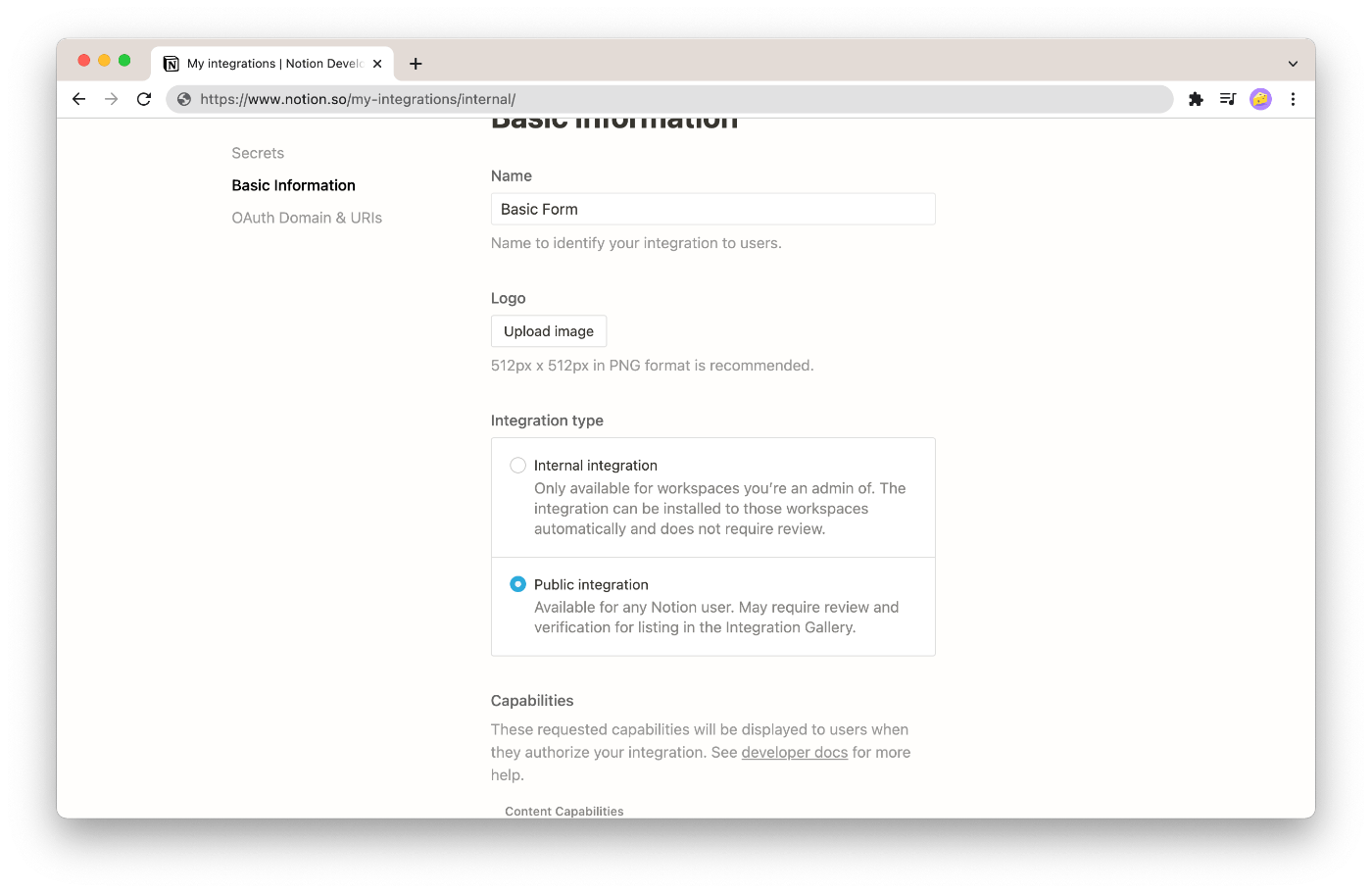This screenshot has width=1372, height=893.
Task: Click the yellow macOS minimize window button
Action: [x=104, y=61]
